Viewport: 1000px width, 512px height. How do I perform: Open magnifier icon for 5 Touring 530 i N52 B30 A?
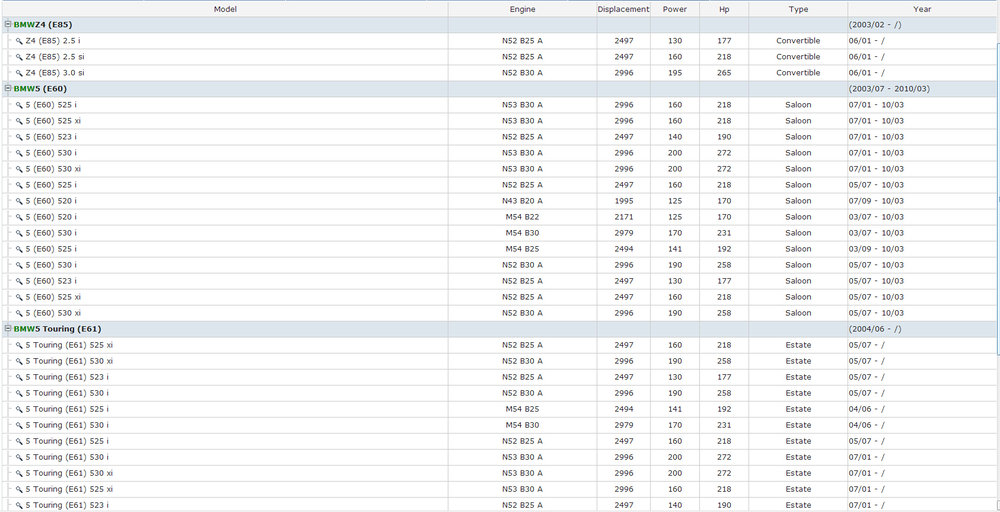click(x=19, y=393)
